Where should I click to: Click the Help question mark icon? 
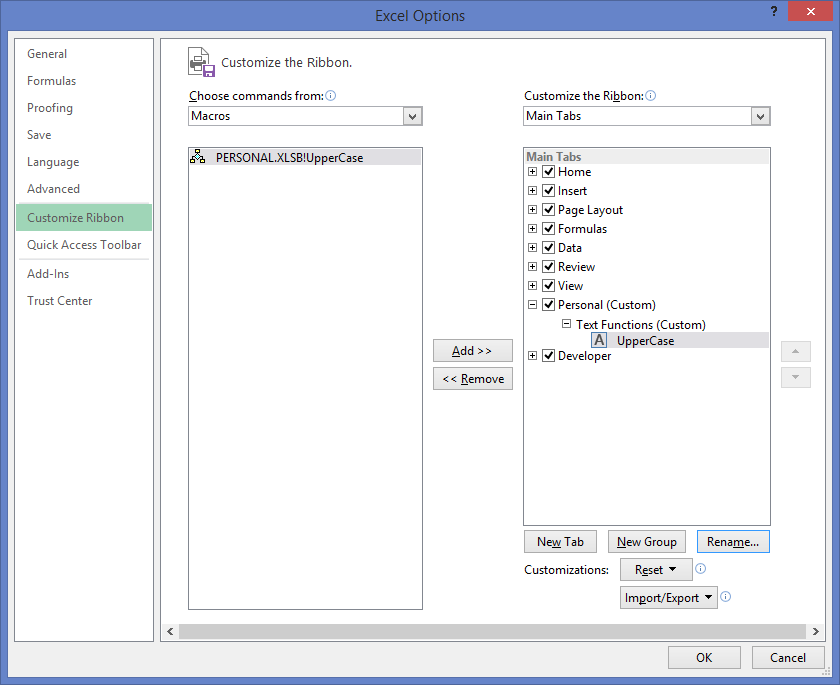point(774,11)
